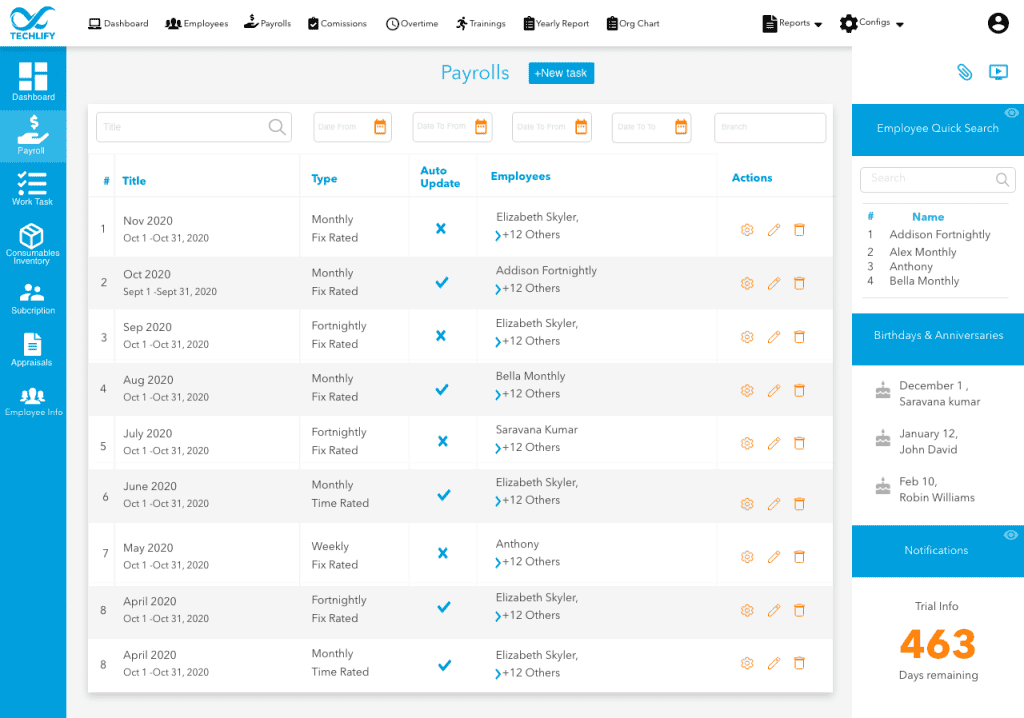Open settings gear for Nov 2020 payroll
The width and height of the screenshot is (1024, 718).
(x=747, y=230)
